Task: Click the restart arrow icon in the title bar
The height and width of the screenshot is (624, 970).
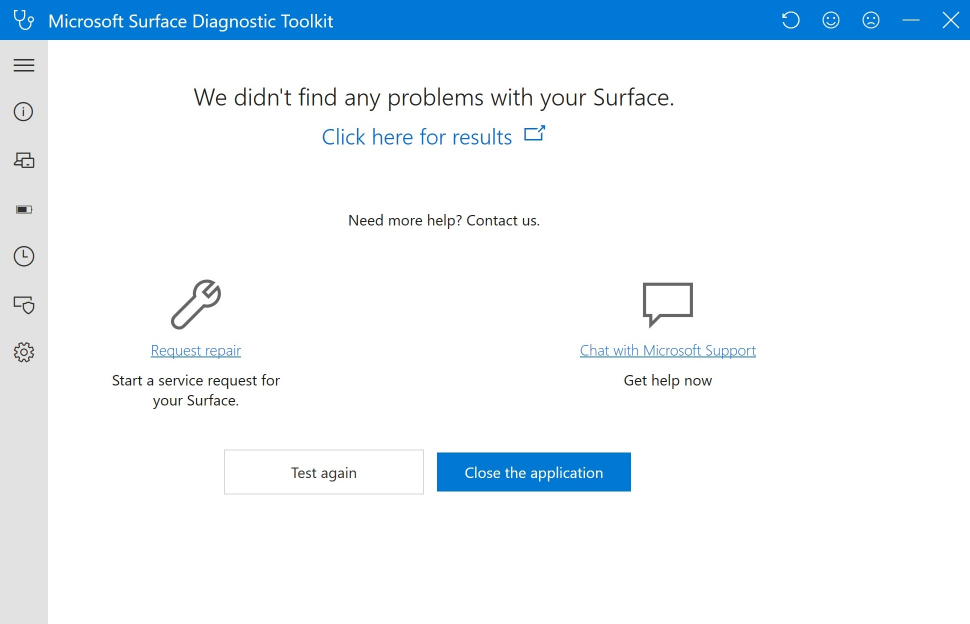Action: point(791,20)
